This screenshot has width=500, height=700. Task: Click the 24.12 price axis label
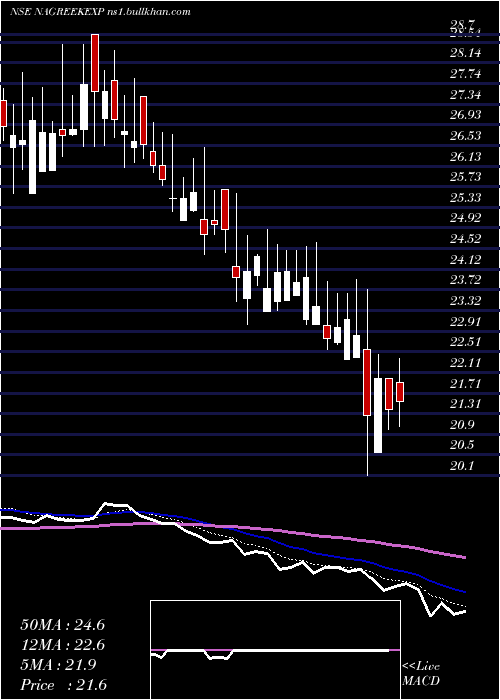point(466,259)
